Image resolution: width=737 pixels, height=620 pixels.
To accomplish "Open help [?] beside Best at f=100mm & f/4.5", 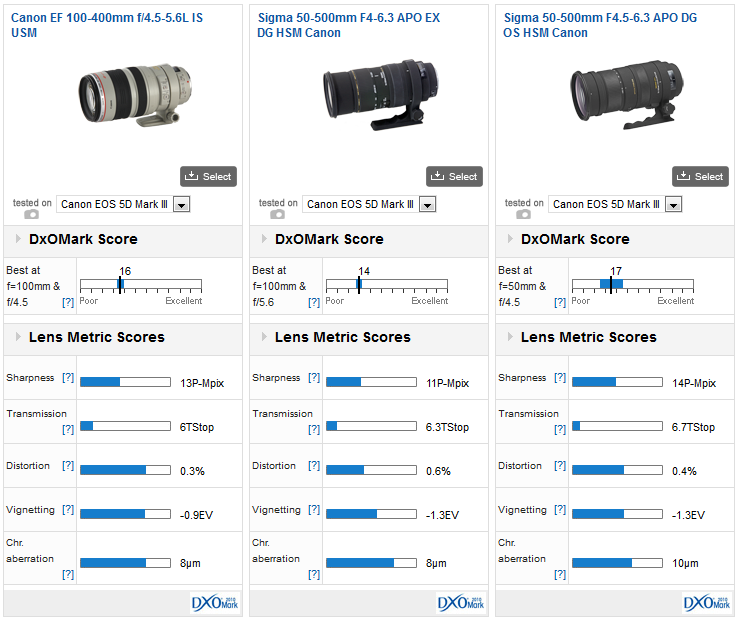I will (68, 302).
